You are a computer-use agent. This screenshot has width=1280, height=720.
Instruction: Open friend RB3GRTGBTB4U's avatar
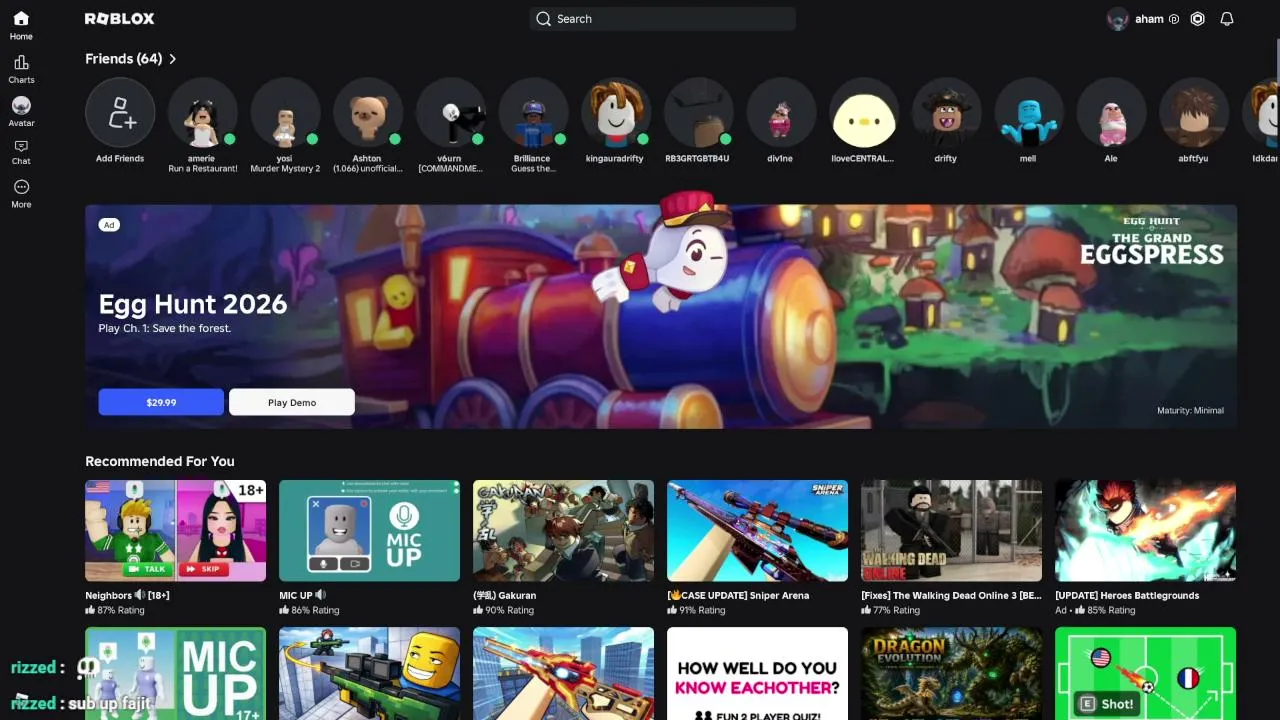click(x=699, y=113)
